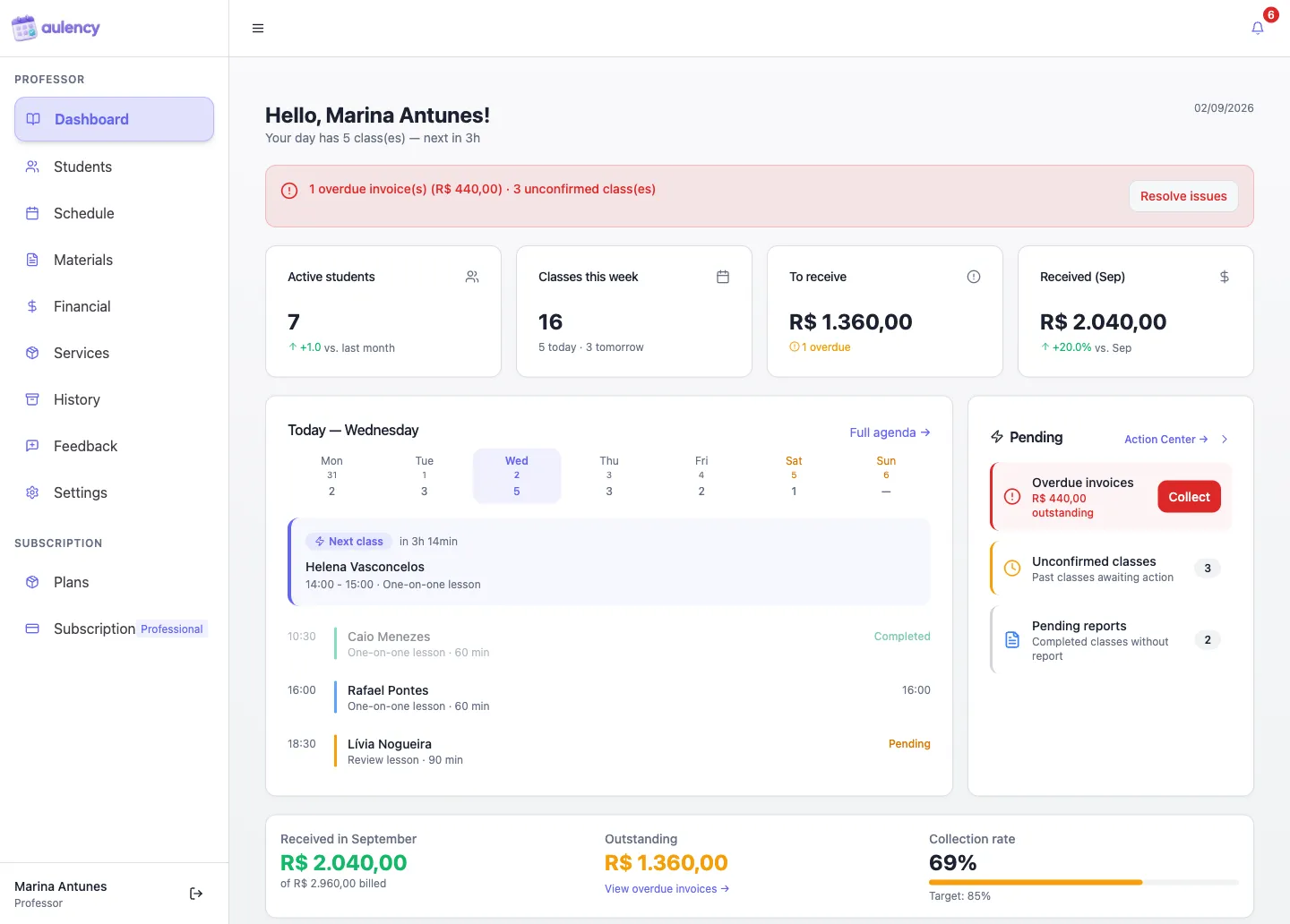Image resolution: width=1290 pixels, height=924 pixels.
Task: Click the clock icon for Unconfirmed classes
Action: (1012, 568)
